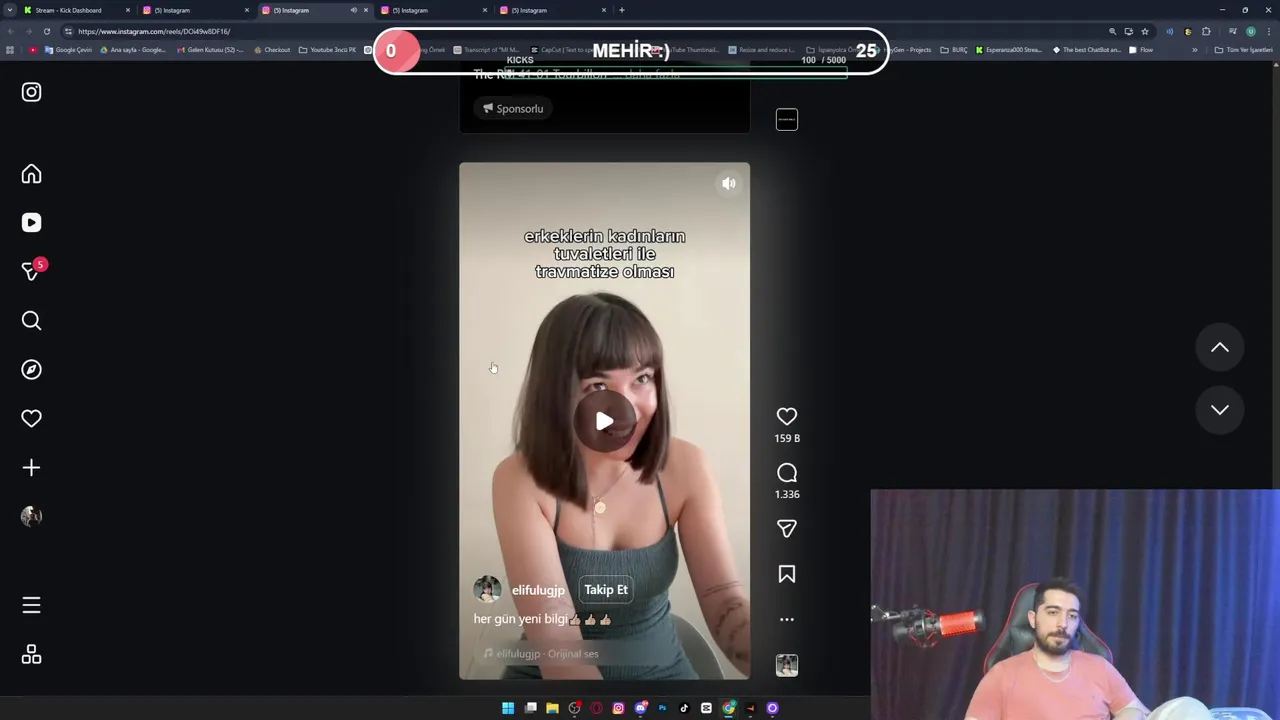The height and width of the screenshot is (720, 1280).
Task: Open the Also from Meta icon
Action: (31, 654)
